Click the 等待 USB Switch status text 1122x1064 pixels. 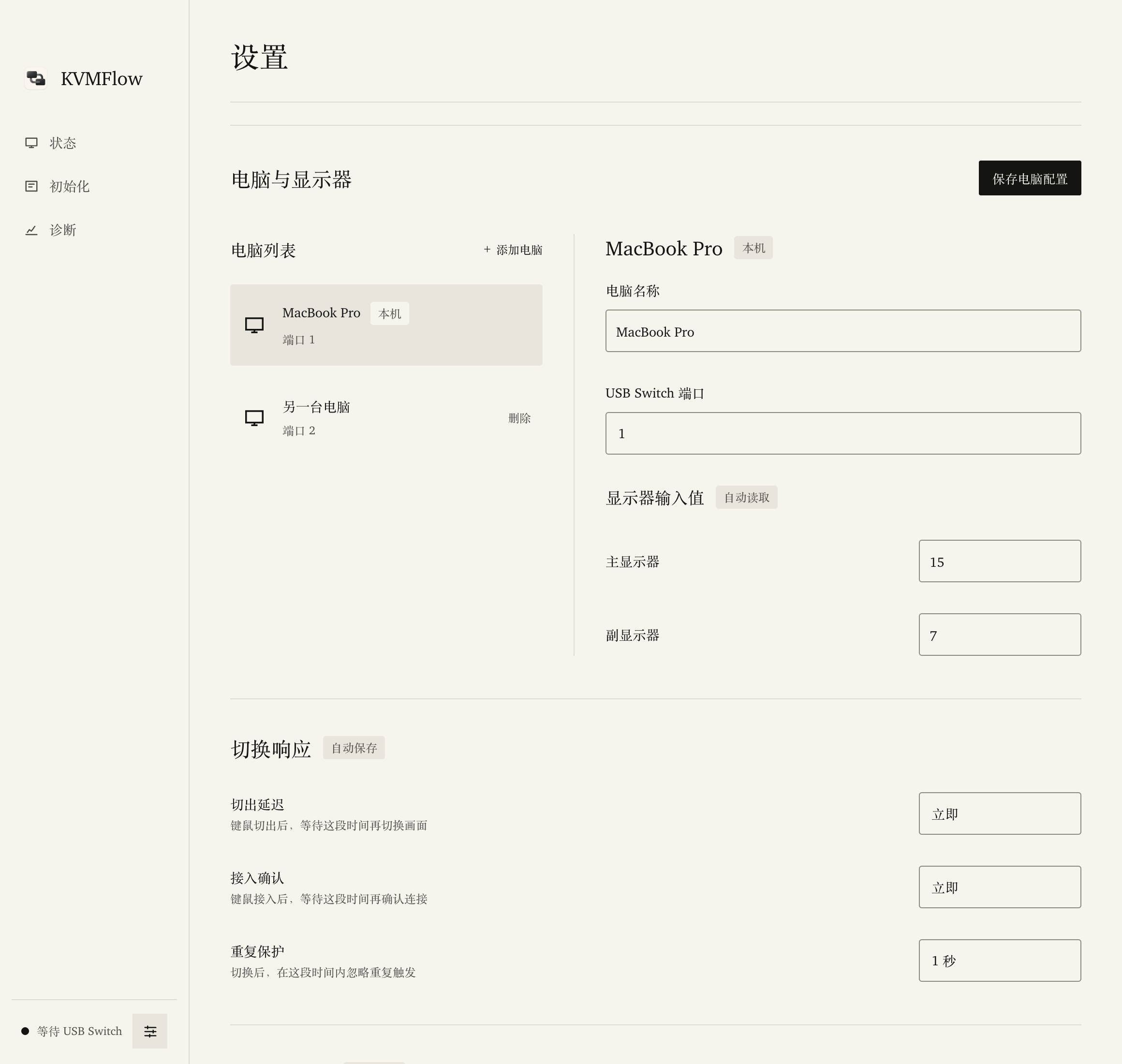(79, 1031)
